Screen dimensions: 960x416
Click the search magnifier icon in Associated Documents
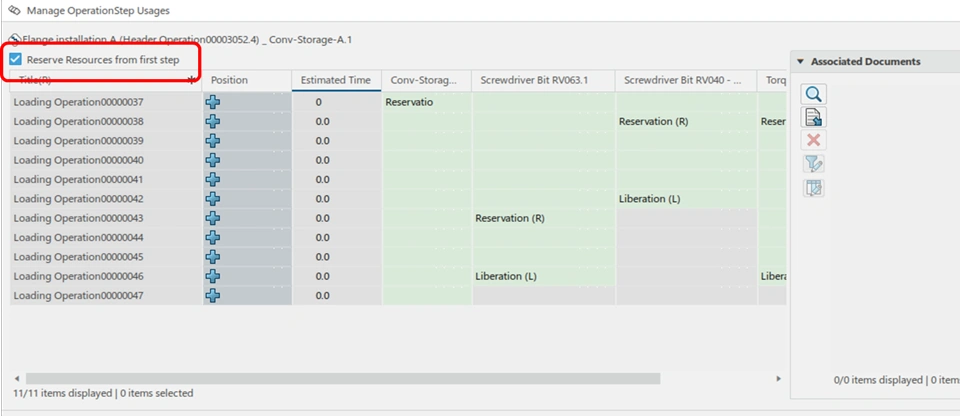(x=814, y=94)
